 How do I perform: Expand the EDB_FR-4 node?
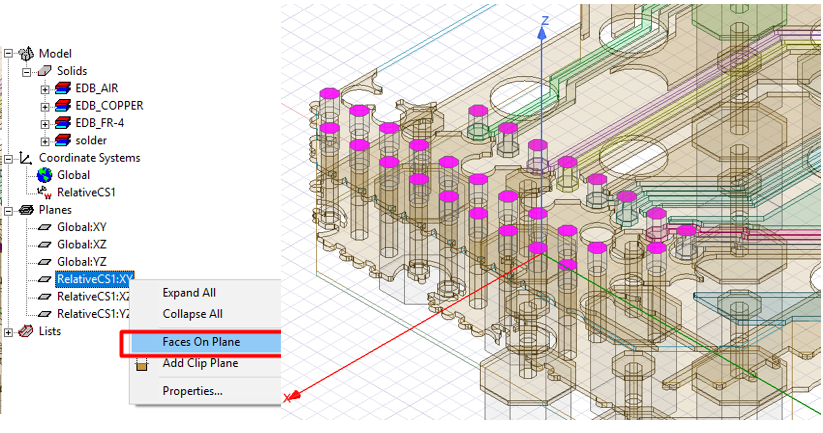coord(45,124)
